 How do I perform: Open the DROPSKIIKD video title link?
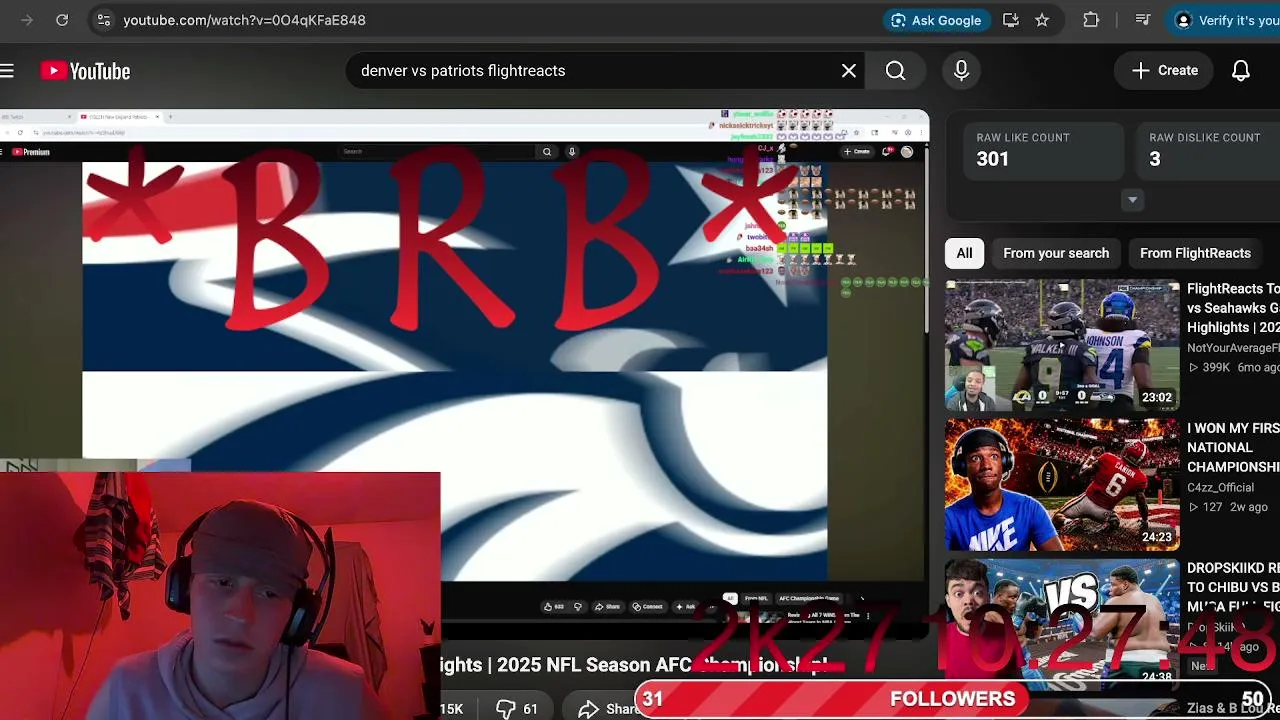[1233, 587]
